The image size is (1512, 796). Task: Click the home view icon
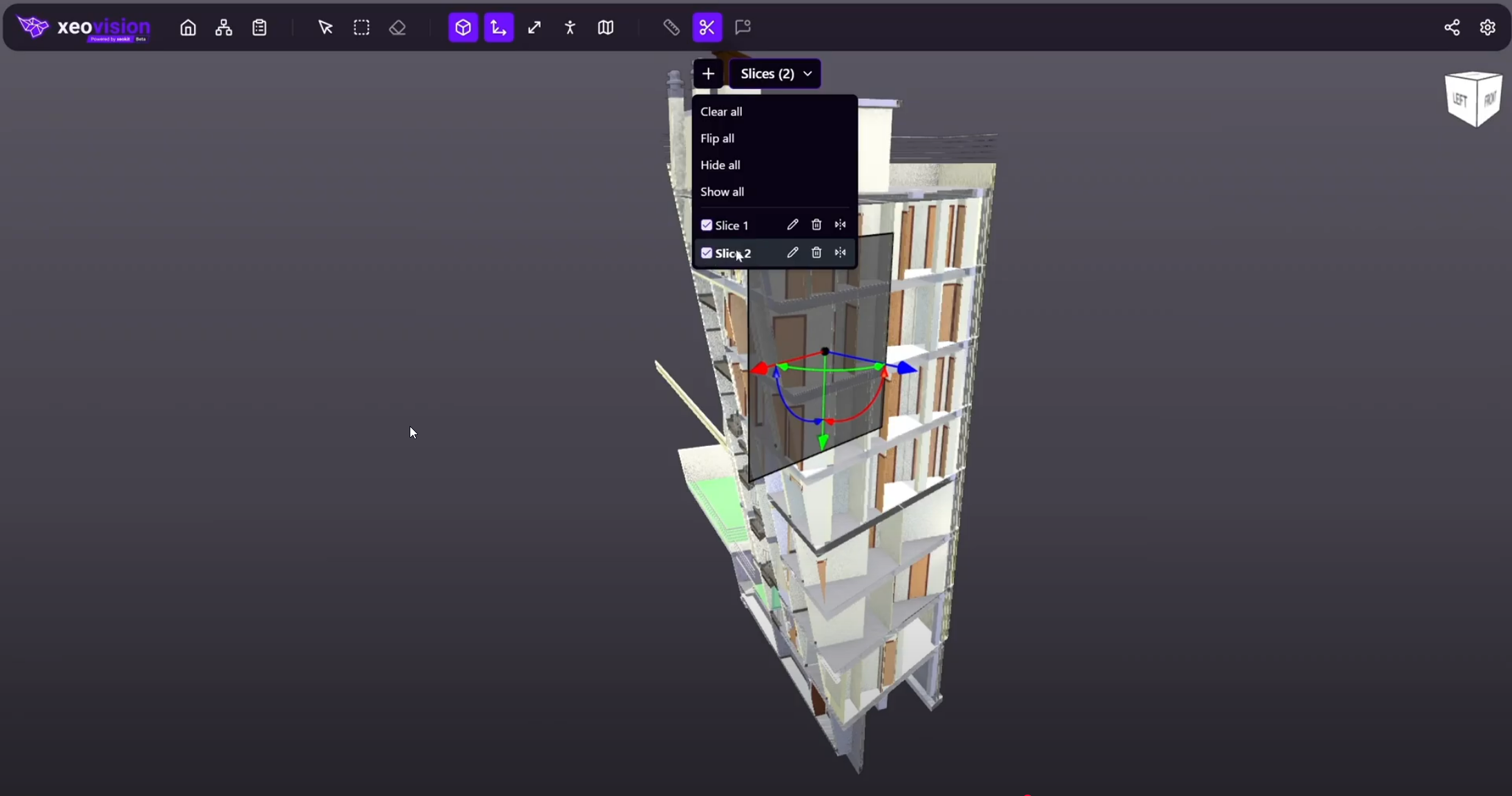click(x=188, y=28)
